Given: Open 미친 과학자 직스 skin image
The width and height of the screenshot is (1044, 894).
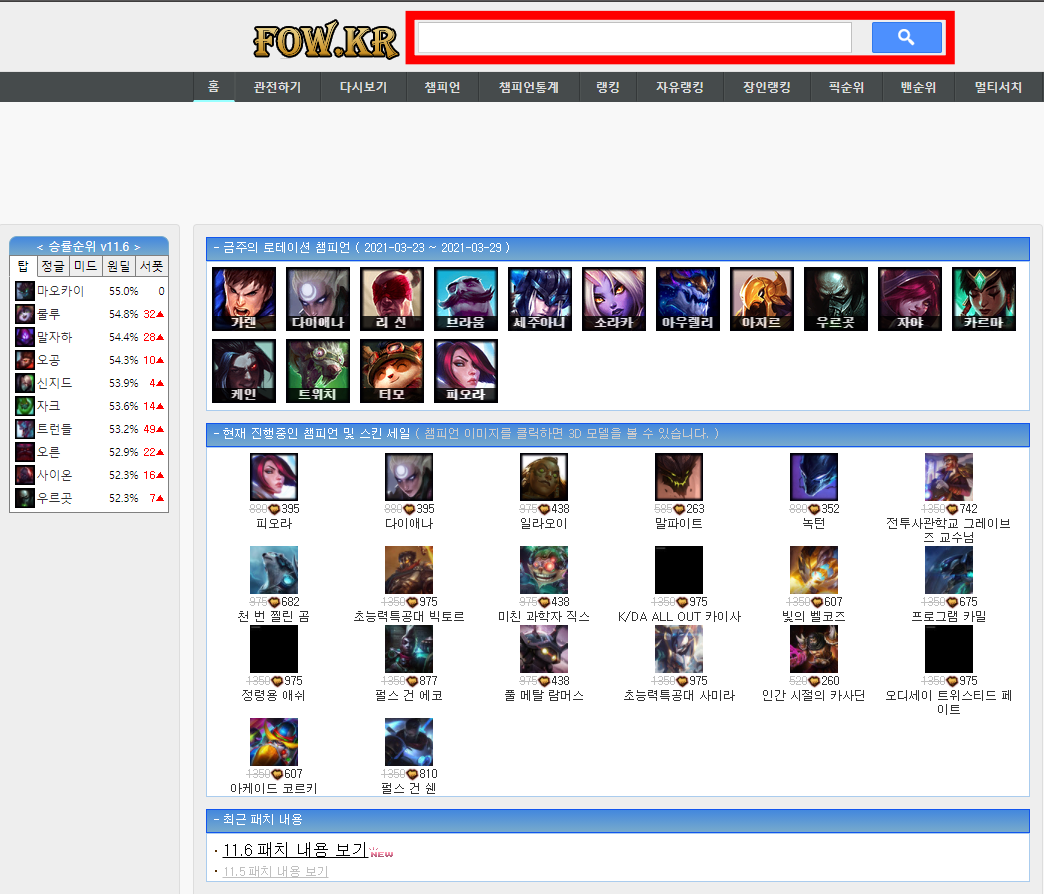Looking at the screenshot, I should [543, 570].
